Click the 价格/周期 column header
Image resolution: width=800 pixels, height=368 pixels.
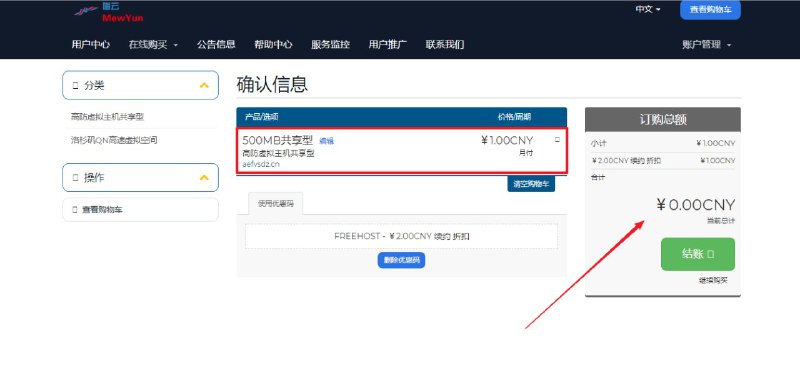click(x=514, y=117)
